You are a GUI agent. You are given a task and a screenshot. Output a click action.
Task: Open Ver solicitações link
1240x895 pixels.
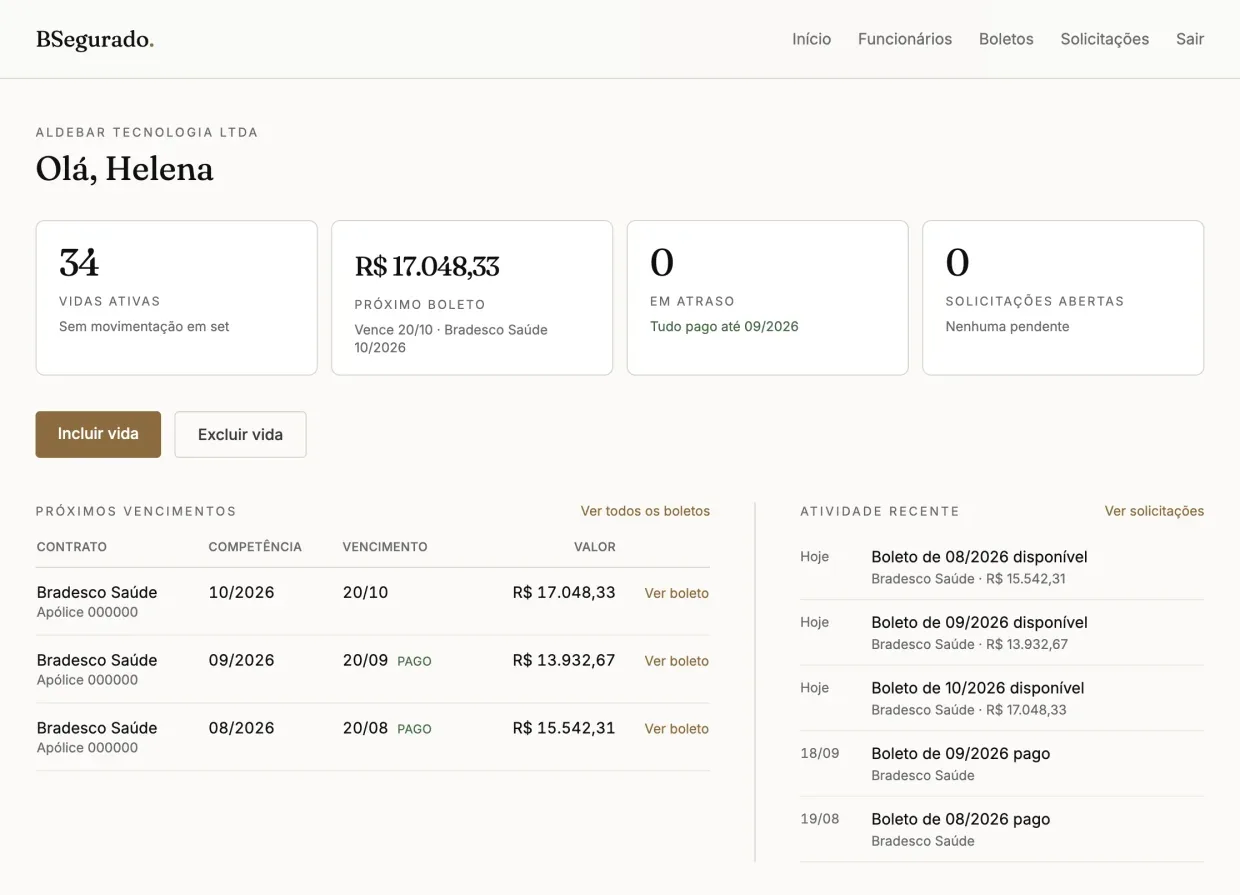(1154, 511)
